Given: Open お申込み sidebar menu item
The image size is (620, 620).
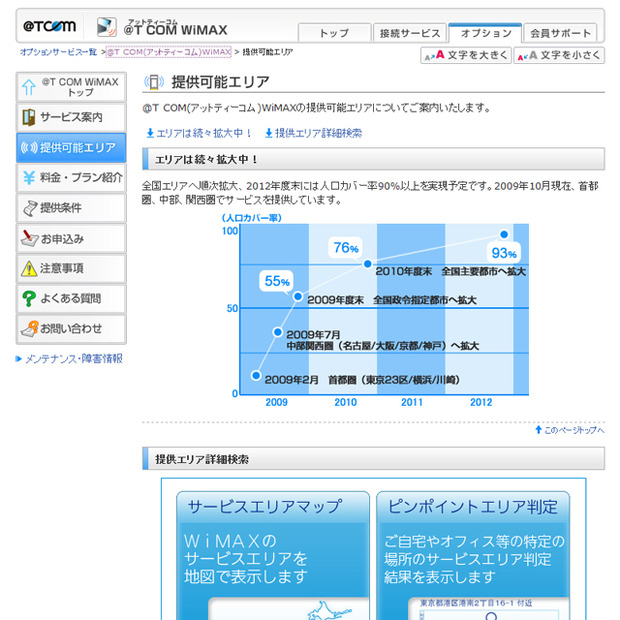Looking at the screenshot, I should 71,238.
